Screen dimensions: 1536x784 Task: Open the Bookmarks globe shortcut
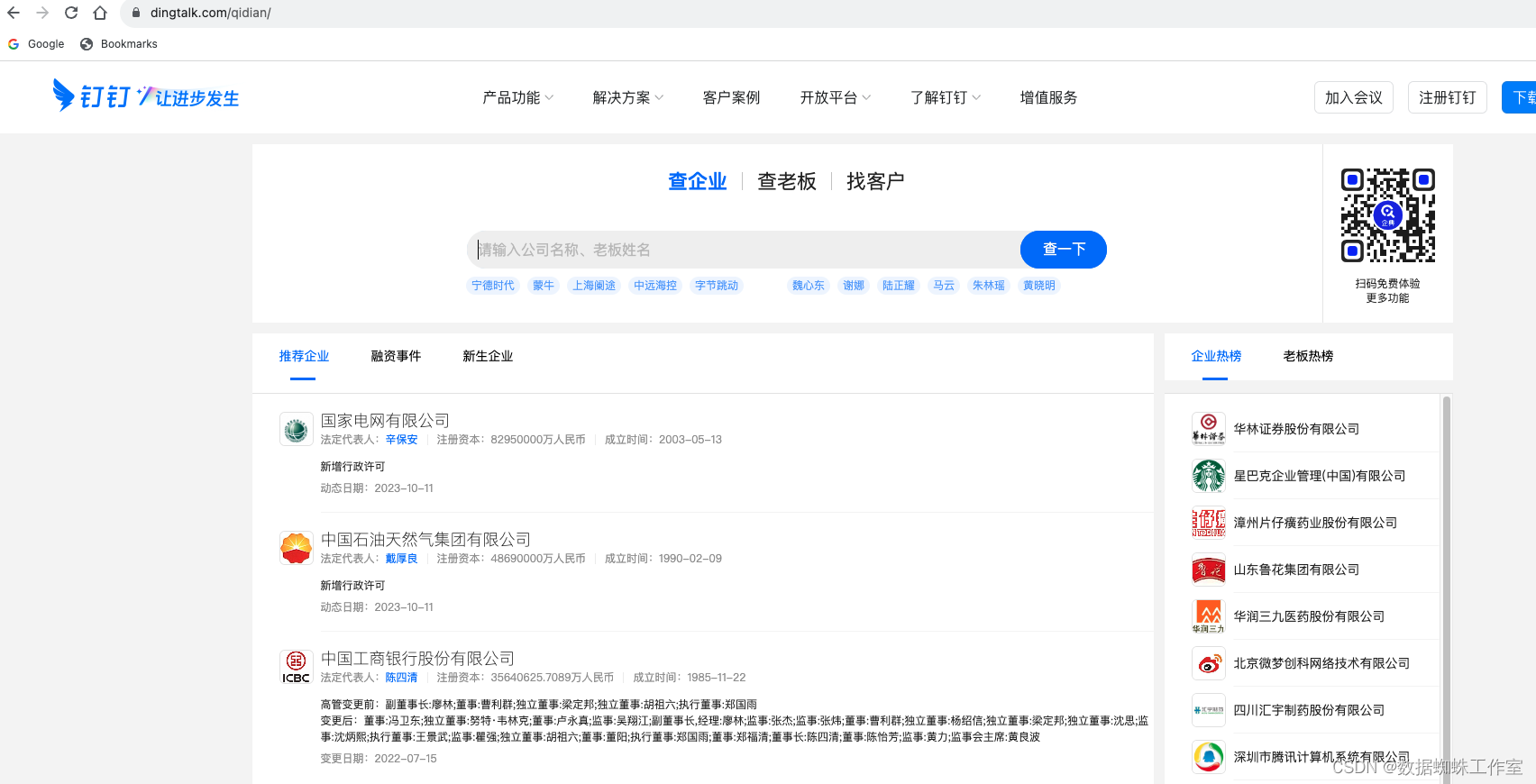point(119,44)
